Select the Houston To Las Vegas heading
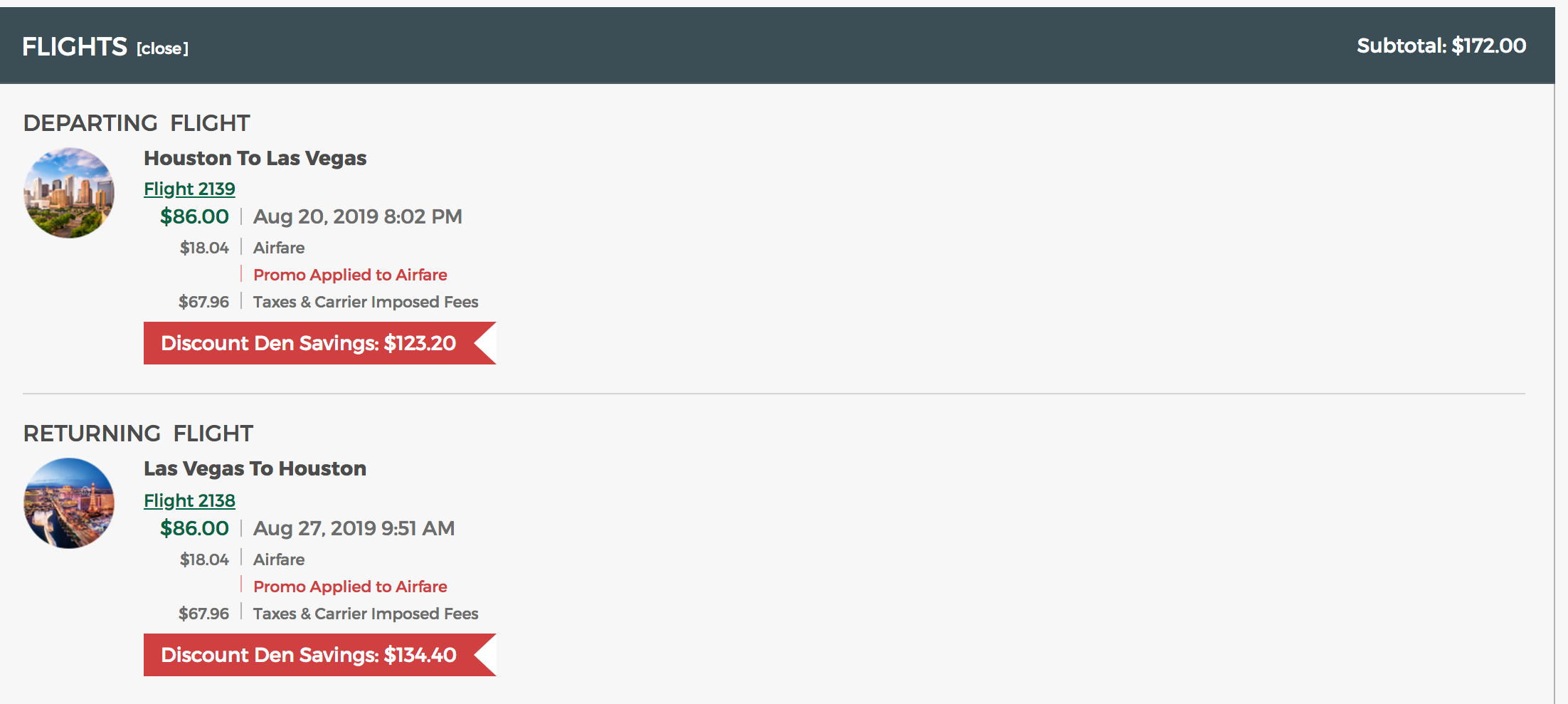Screen dimensions: 1568x704 click(255, 158)
